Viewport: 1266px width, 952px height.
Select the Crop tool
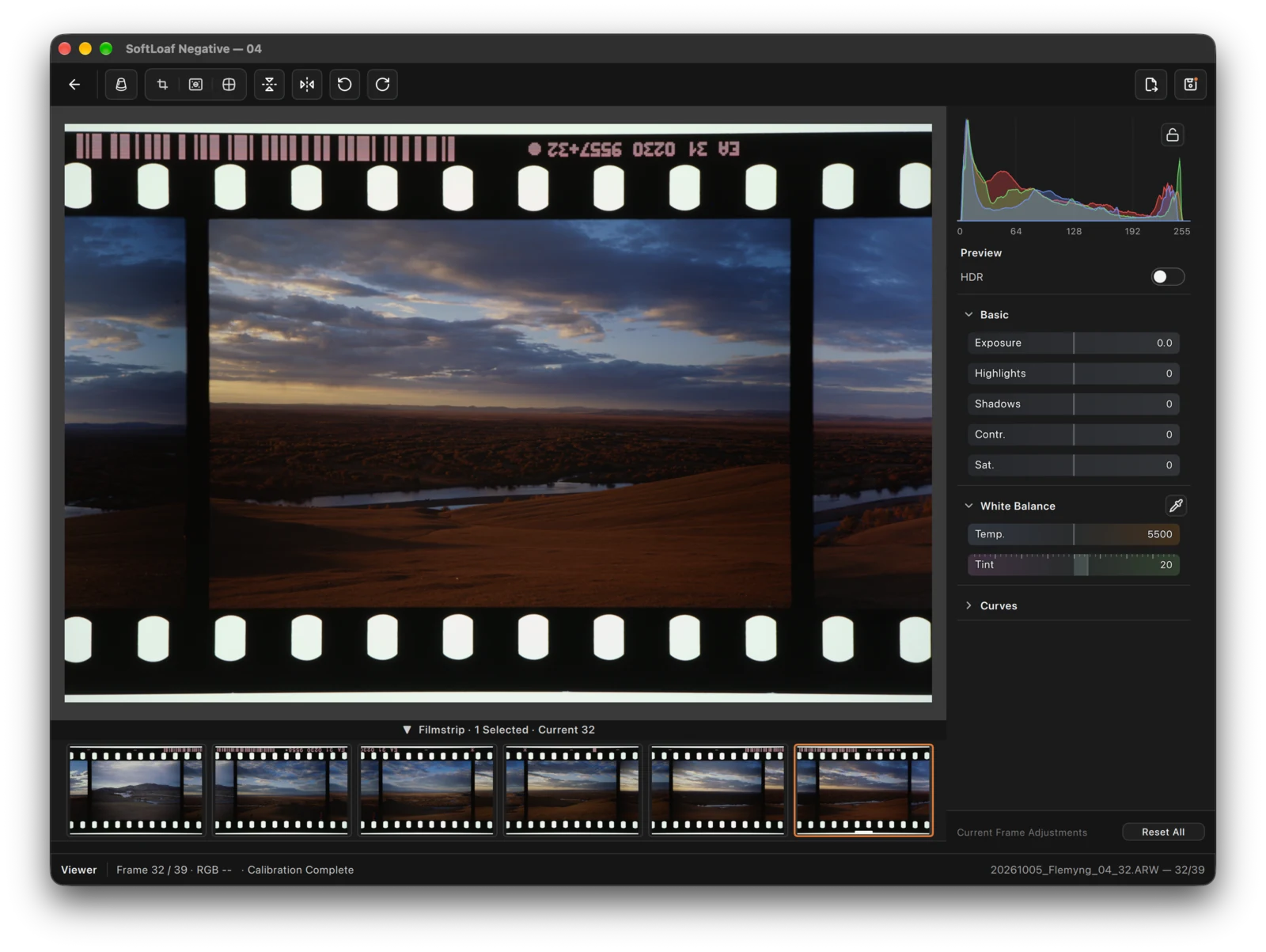(162, 85)
